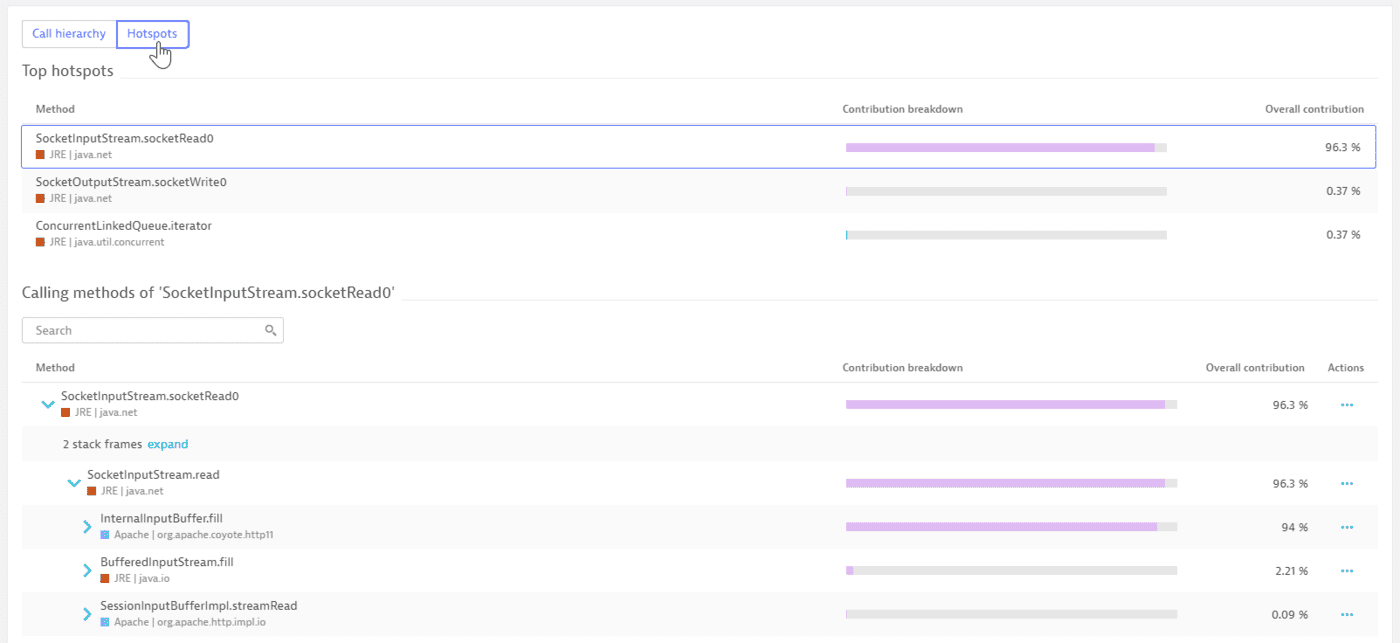Open actions menu for SocketInputStream.socketRead0

pos(1346,404)
